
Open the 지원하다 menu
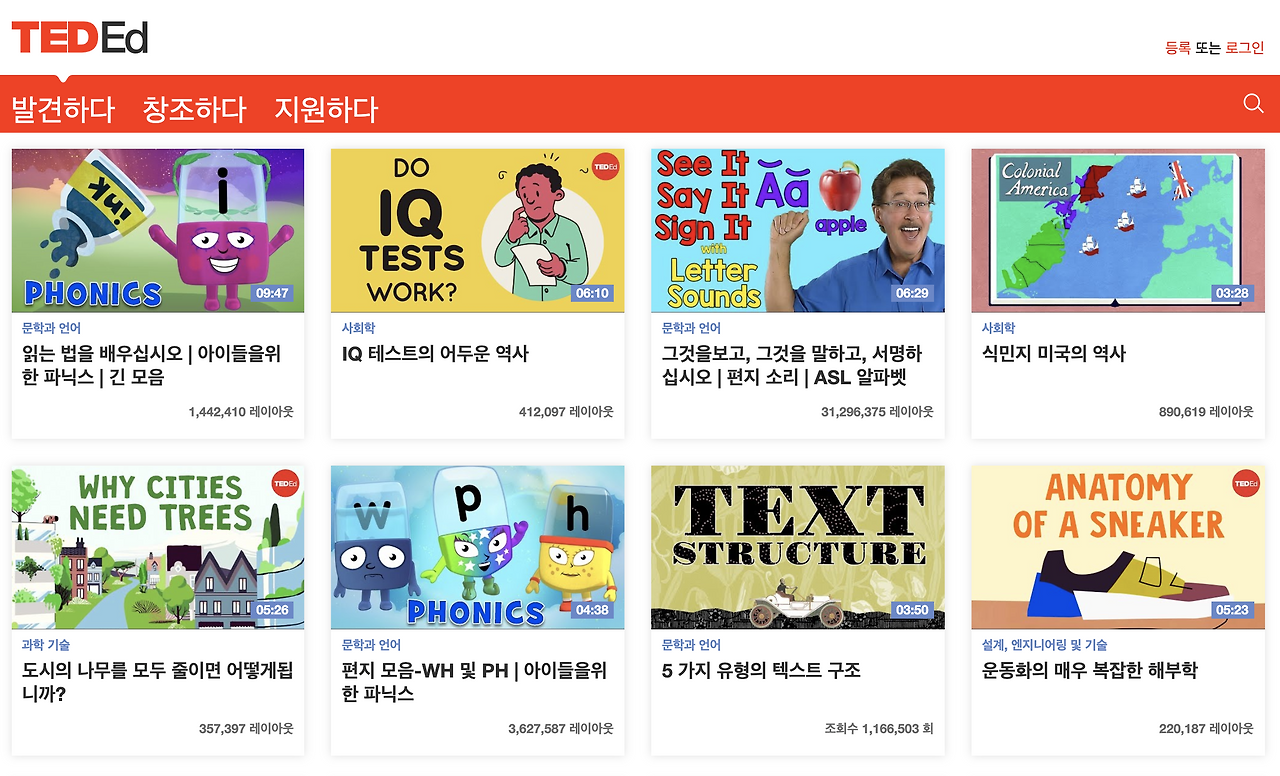coord(326,109)
